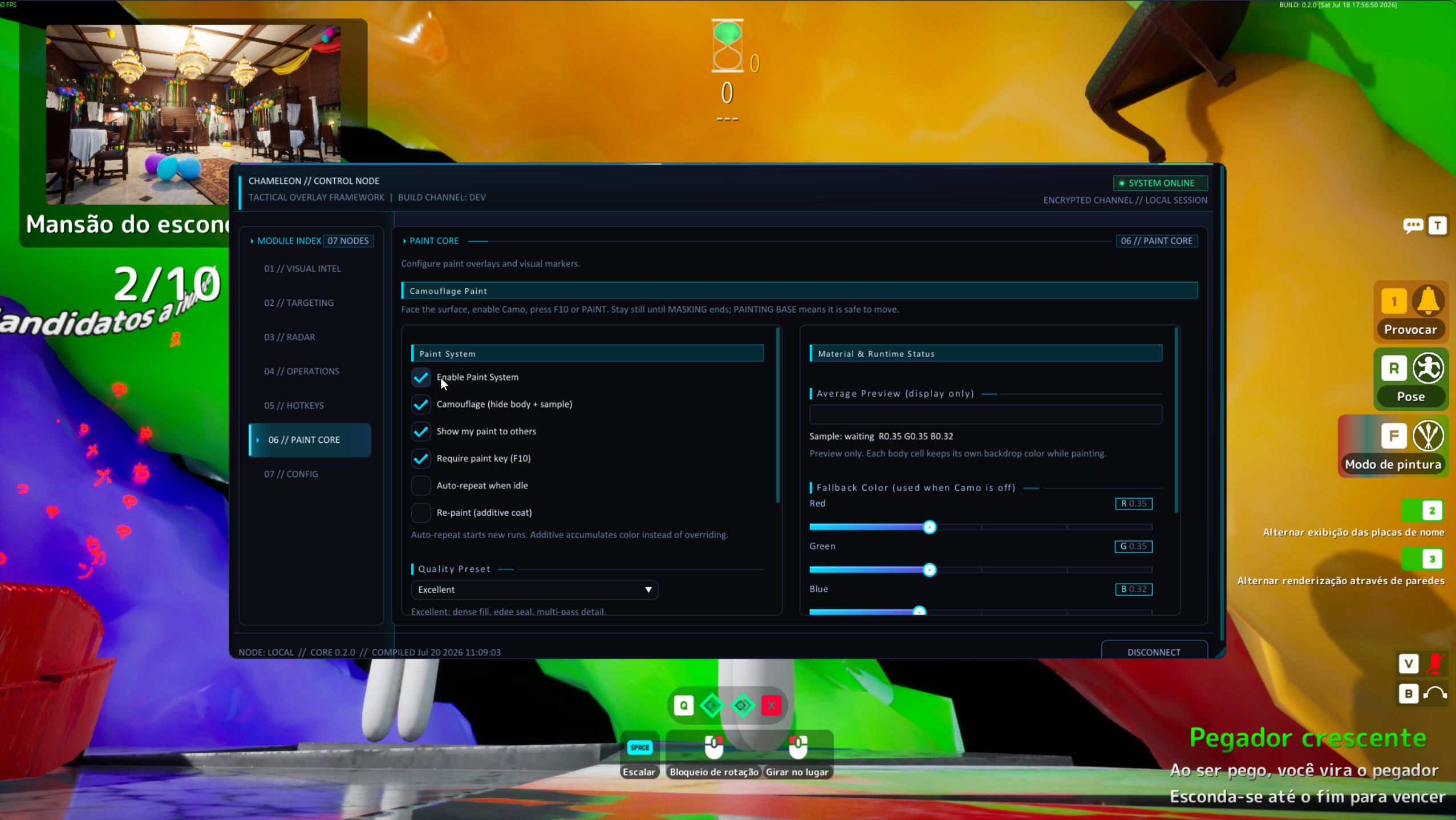Screen dimensions: 1456x820
Task: Click the headset icon next to B
Action: point(1435,694)
